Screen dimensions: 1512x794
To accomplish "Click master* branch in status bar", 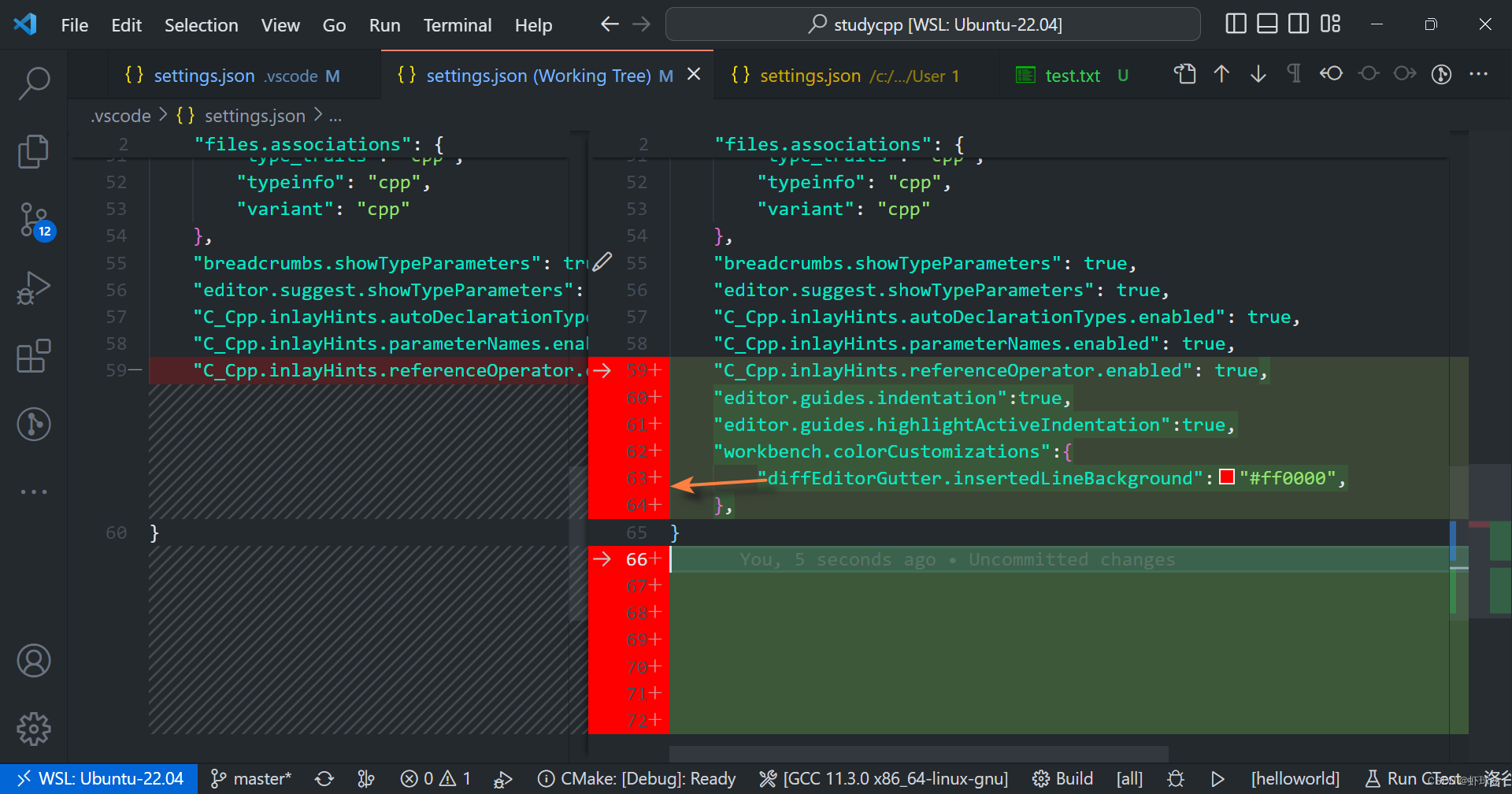I will 251,779.
